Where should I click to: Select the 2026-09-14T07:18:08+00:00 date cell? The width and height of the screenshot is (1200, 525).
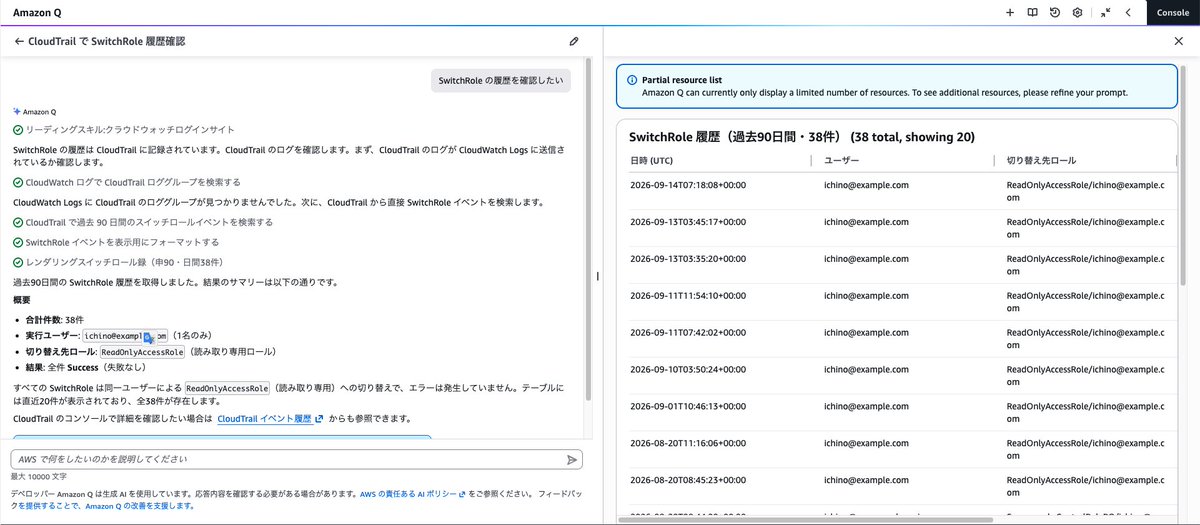688,185
